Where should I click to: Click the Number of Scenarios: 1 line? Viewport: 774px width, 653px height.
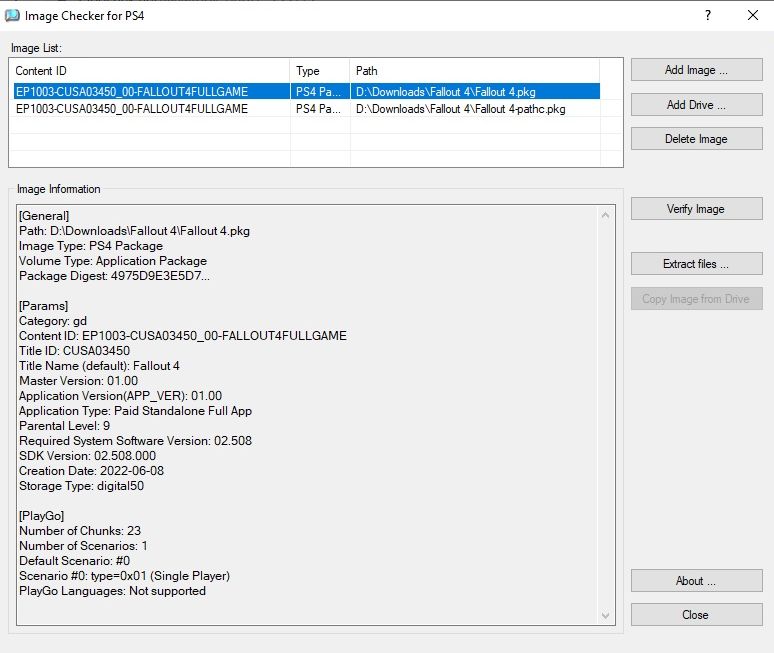[x=83, y=546]
